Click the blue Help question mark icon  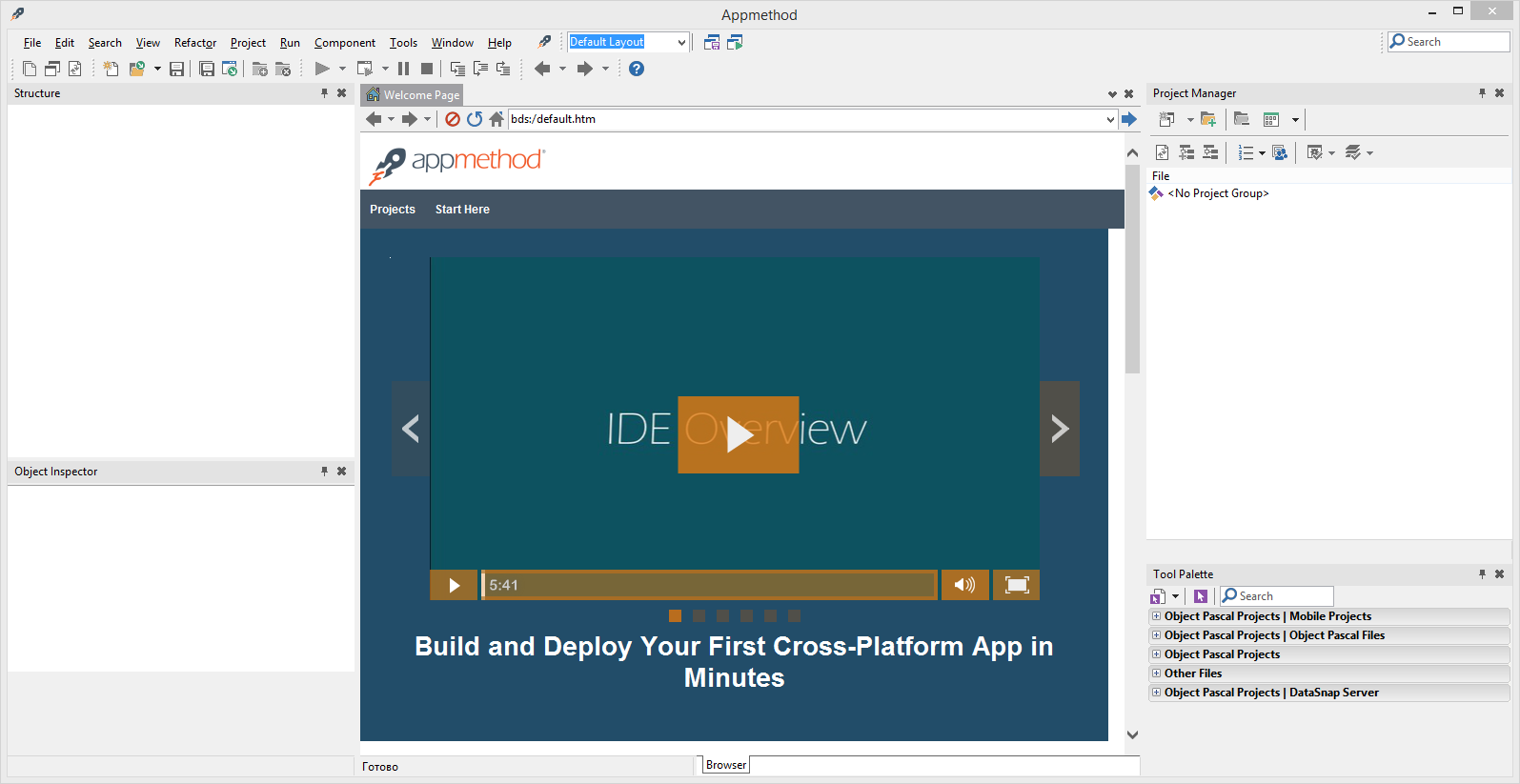(637, 69)
